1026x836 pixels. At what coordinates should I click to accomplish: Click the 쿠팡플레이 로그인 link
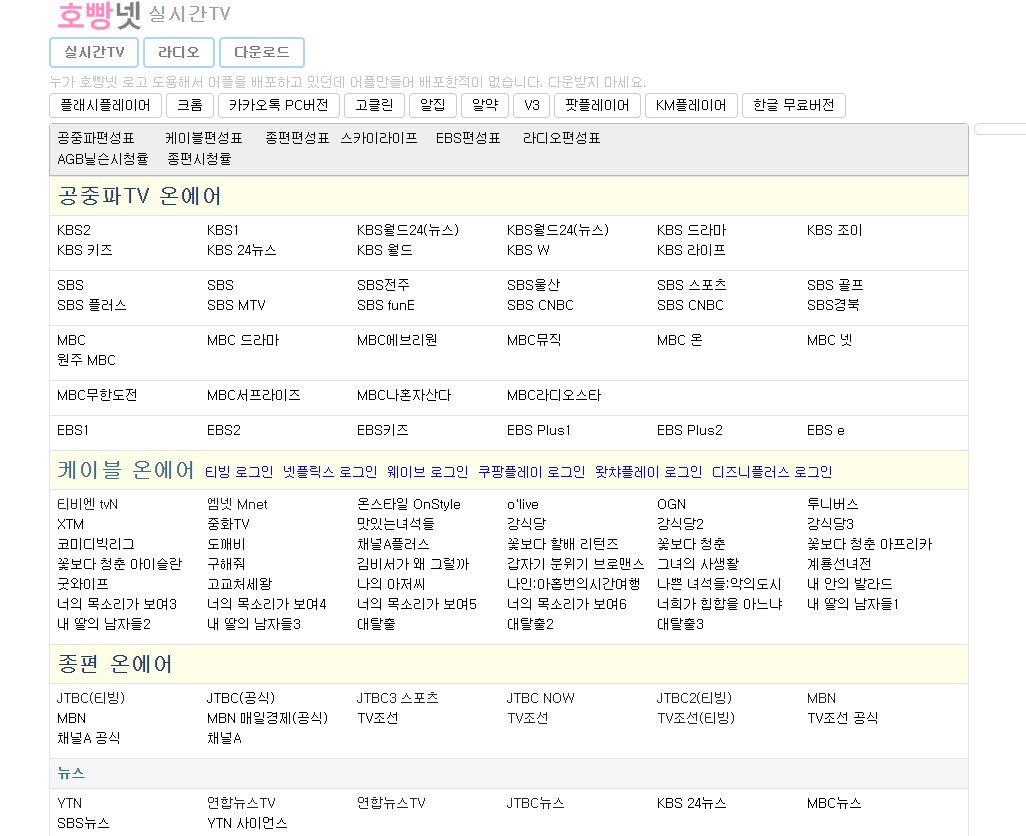pos(531,472)
